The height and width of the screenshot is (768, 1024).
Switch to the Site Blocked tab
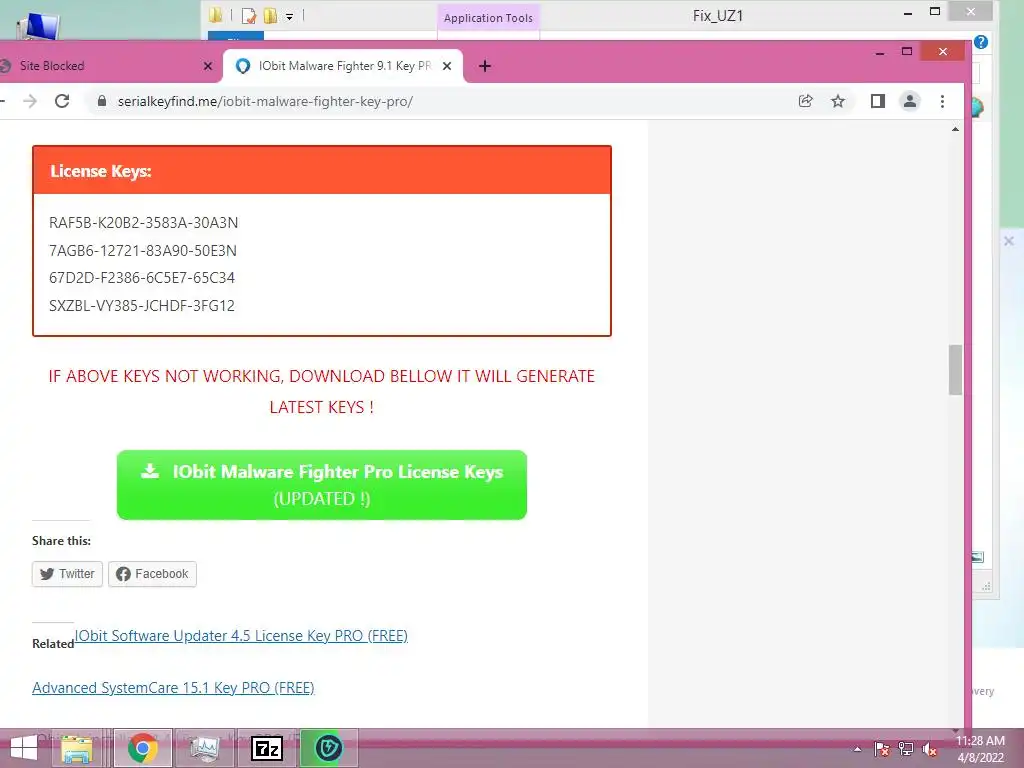click(x=104, y=66)
